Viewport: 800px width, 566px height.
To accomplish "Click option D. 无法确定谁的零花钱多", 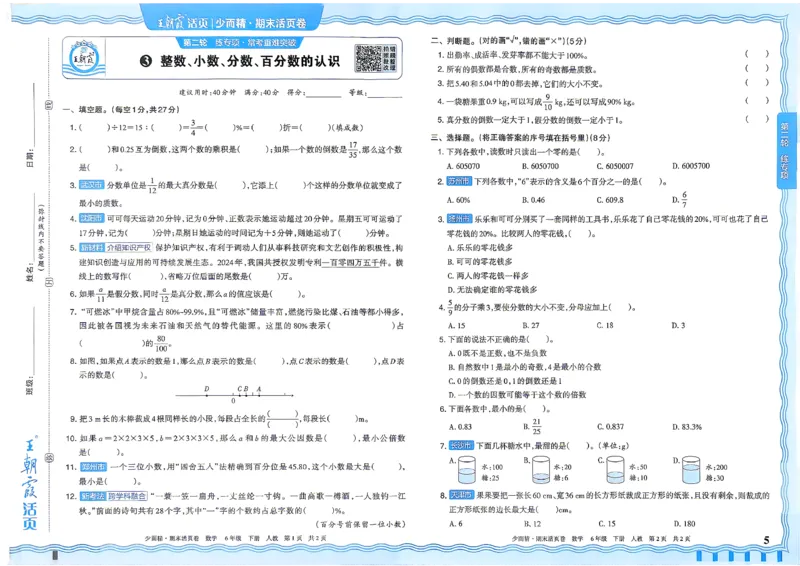I will (492, 289).
